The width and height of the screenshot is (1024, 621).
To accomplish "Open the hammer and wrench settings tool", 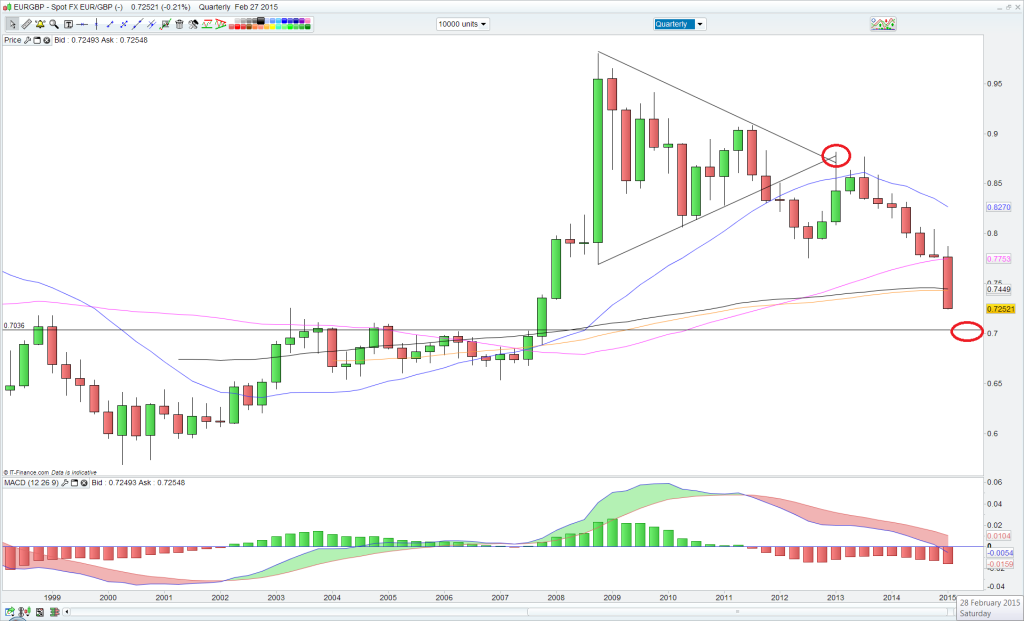I will [193, 24].
